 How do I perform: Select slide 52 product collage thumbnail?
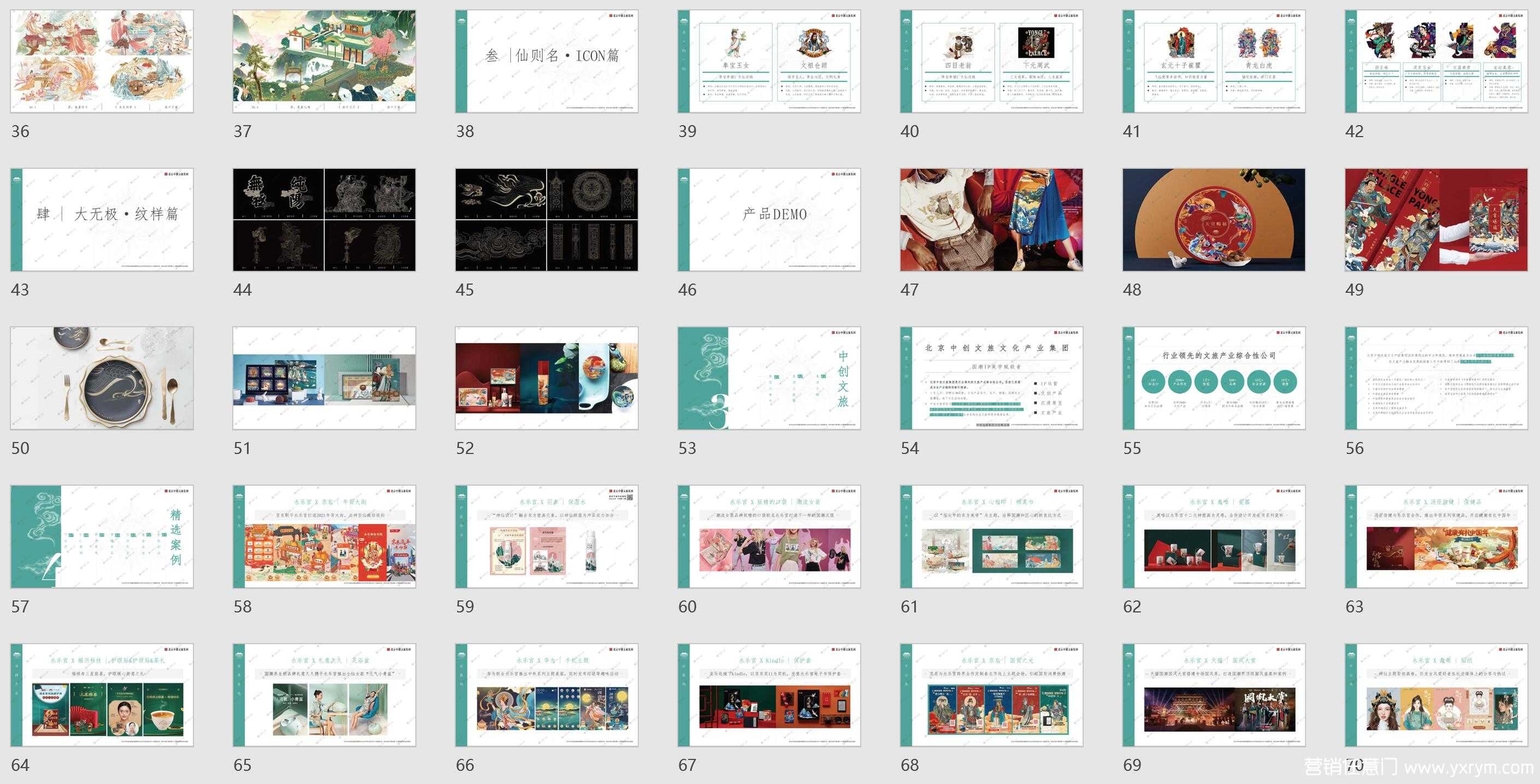pos(547,378)
